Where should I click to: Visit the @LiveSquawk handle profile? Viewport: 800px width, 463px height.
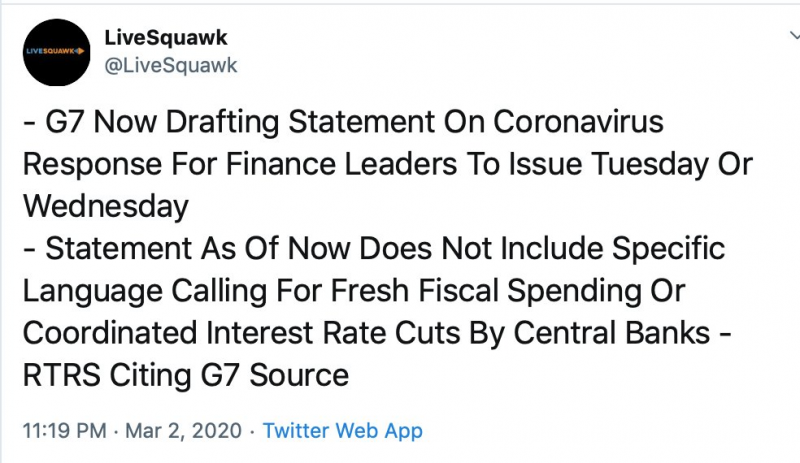(x=171, y=65)
